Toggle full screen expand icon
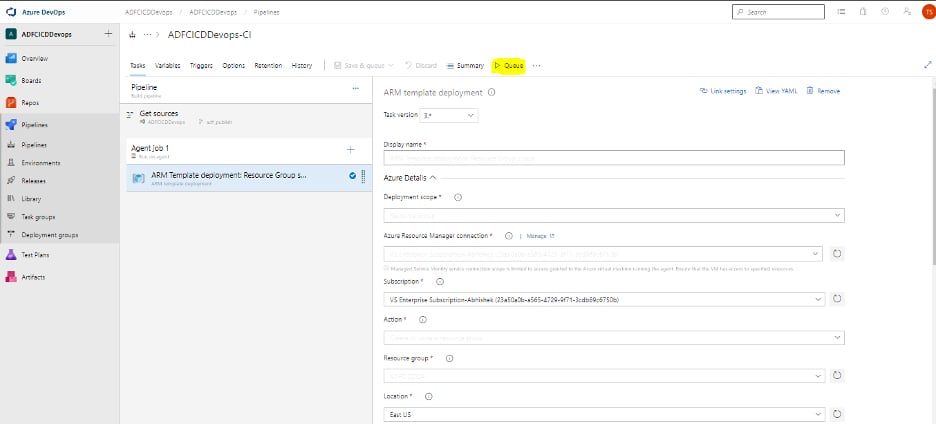 928,64
